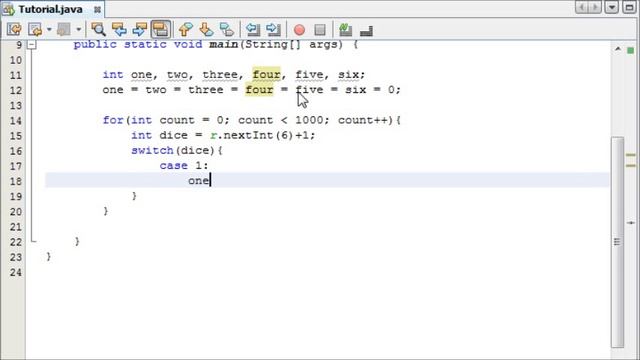Click the green Uncomment icon

tap(345, 29)
